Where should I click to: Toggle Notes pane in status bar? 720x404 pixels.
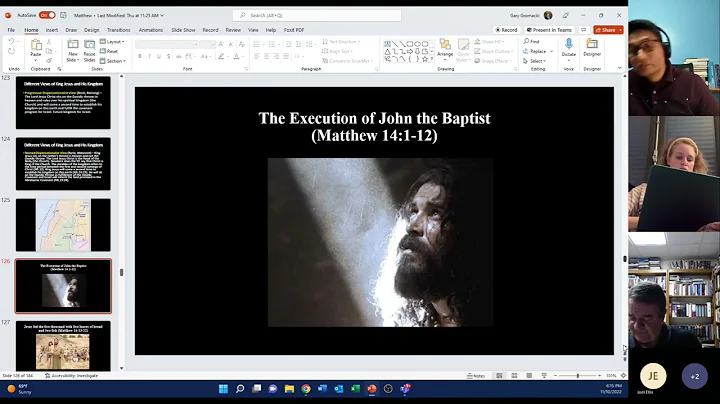pyautogui.click(x=476, y=376)
